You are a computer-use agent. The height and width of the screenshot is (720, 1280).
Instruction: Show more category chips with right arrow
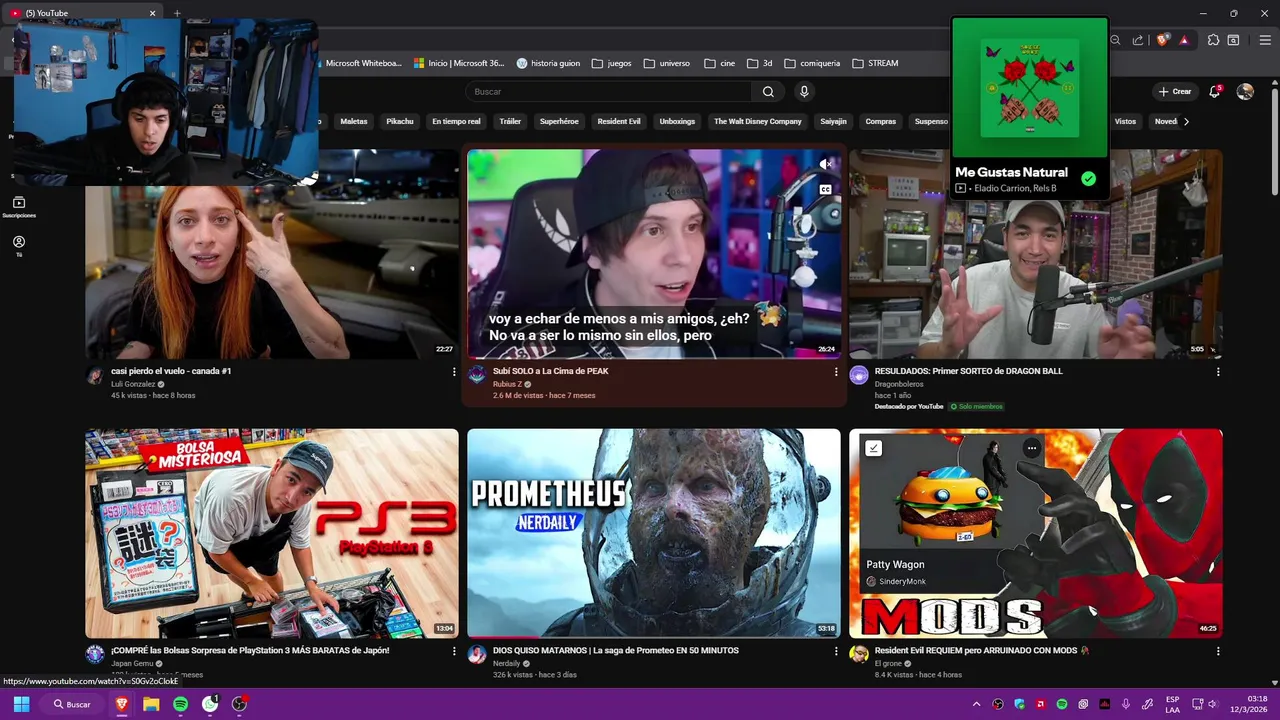click(x=1186, y=121)
